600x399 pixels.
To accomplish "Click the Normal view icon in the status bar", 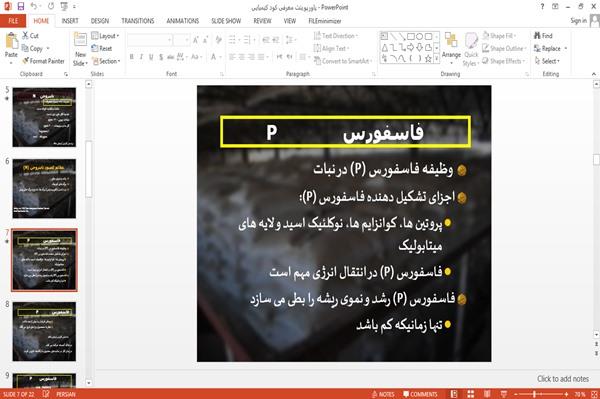I will (x=454, y=394).
